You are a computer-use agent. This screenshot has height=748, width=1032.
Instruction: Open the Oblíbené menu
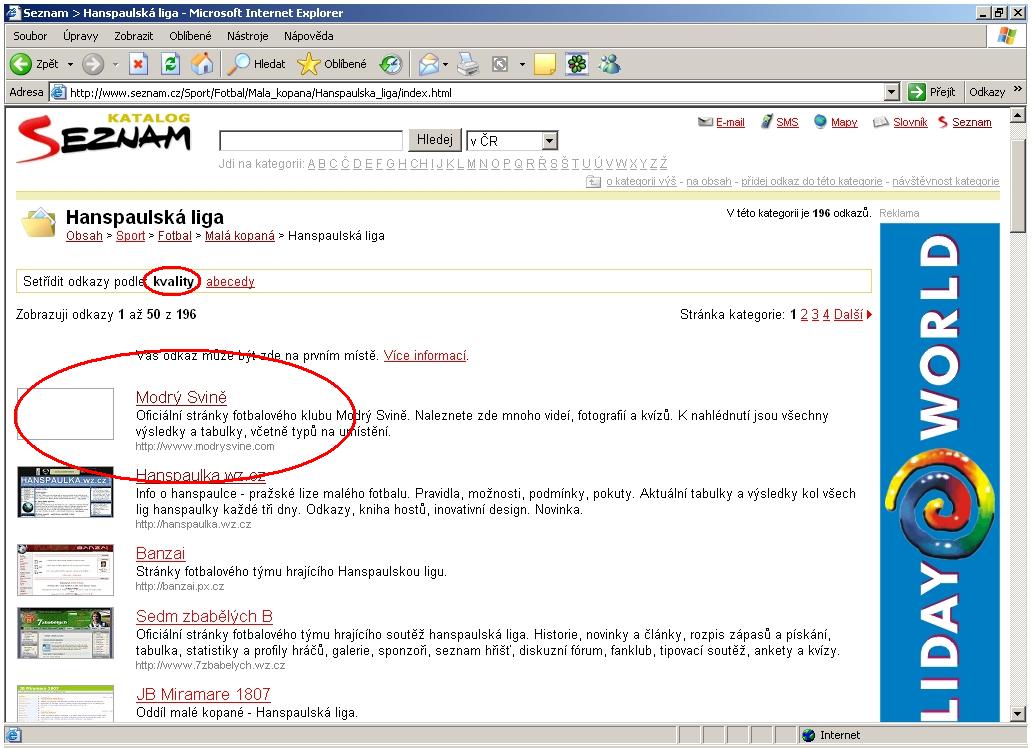(x=190, y=36)
